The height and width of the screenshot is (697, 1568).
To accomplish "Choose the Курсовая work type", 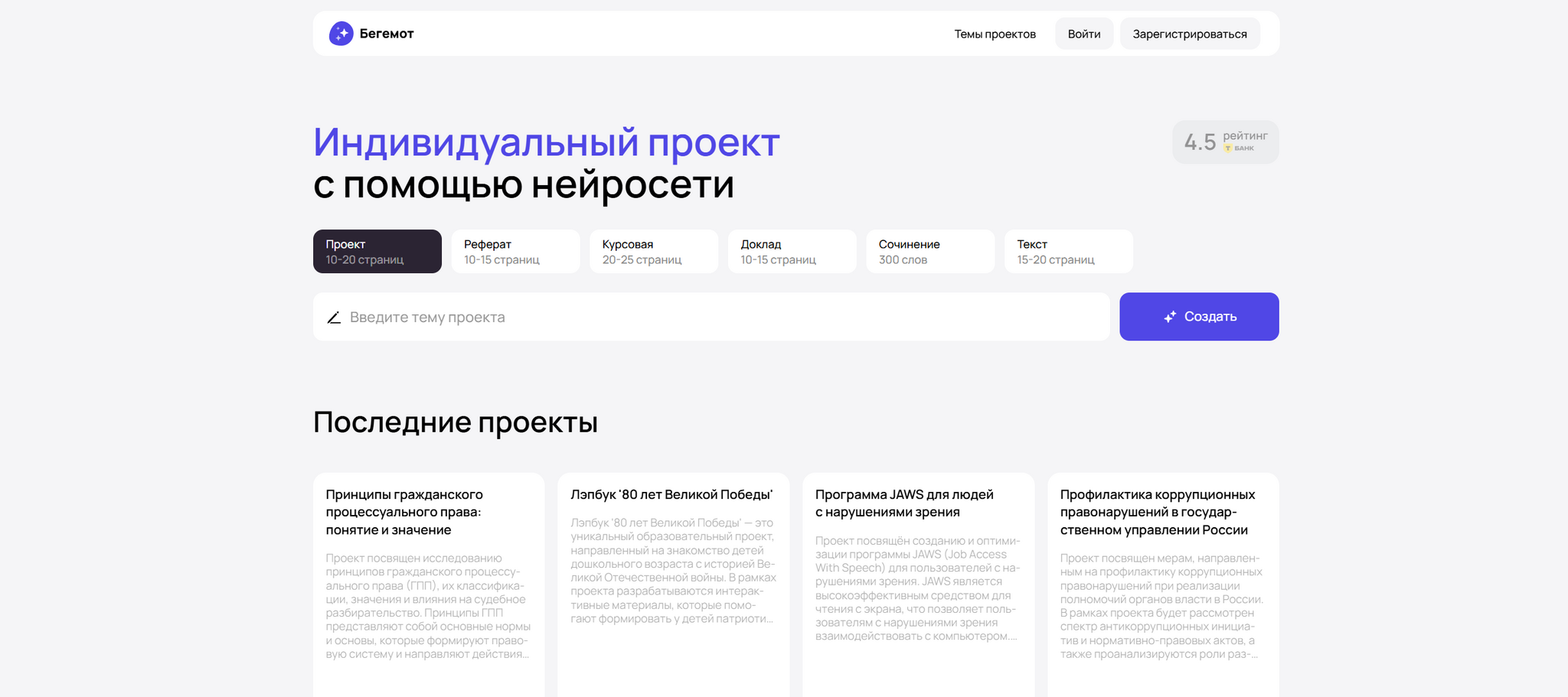I will pyautogui.click(x=653, y=252).
